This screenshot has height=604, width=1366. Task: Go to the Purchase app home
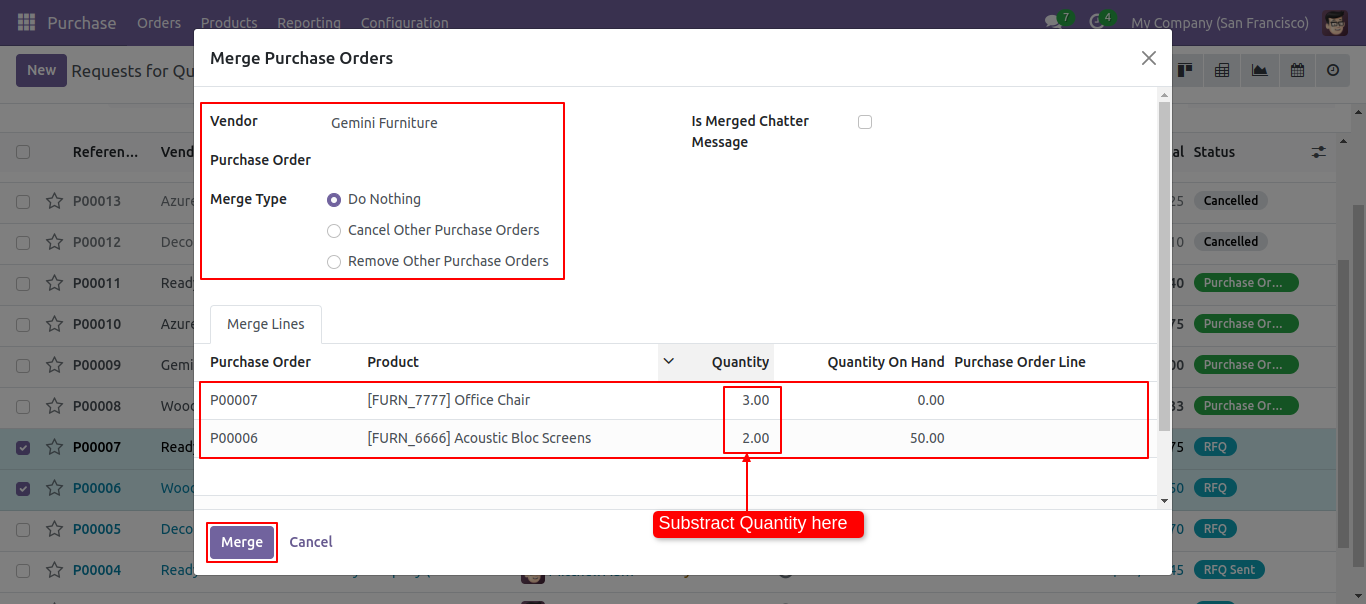(x=82, y=22)
